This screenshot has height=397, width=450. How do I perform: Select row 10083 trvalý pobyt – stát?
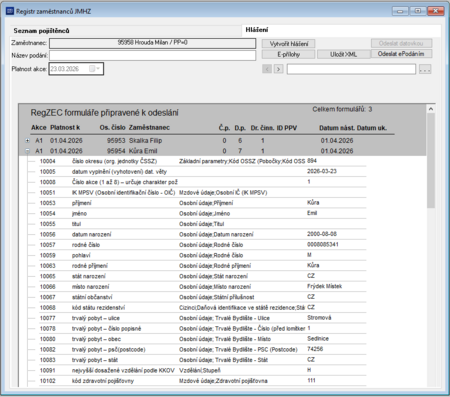click(203, 360)
